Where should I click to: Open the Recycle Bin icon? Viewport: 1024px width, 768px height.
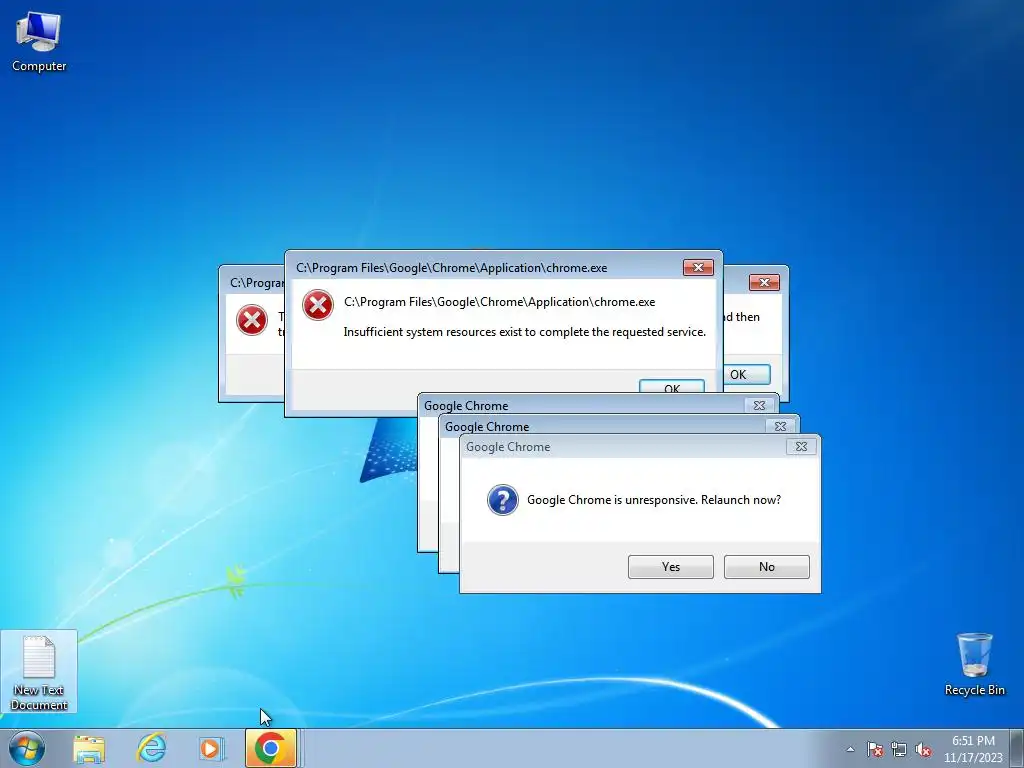(x=974, y=664)
